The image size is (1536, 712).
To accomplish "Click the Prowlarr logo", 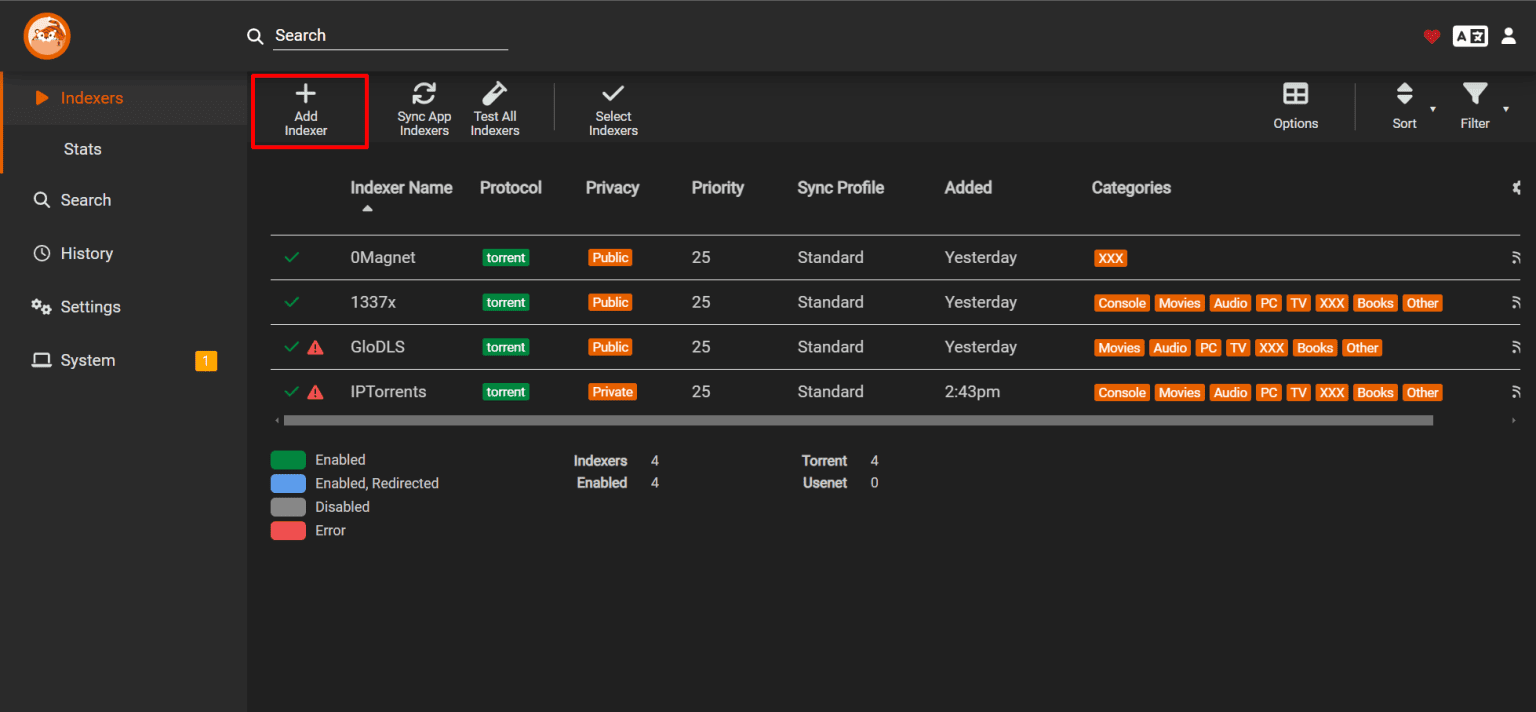I will 47,36.
